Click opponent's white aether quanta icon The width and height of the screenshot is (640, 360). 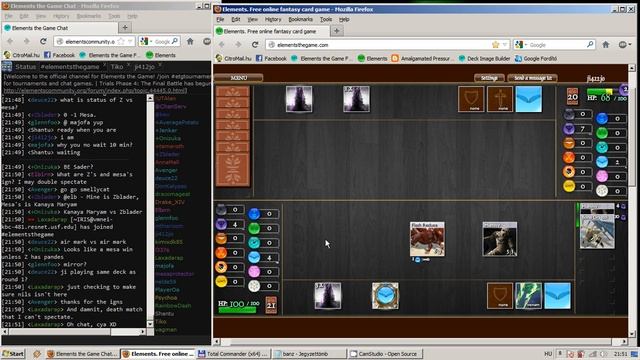[x=602, y=191]
